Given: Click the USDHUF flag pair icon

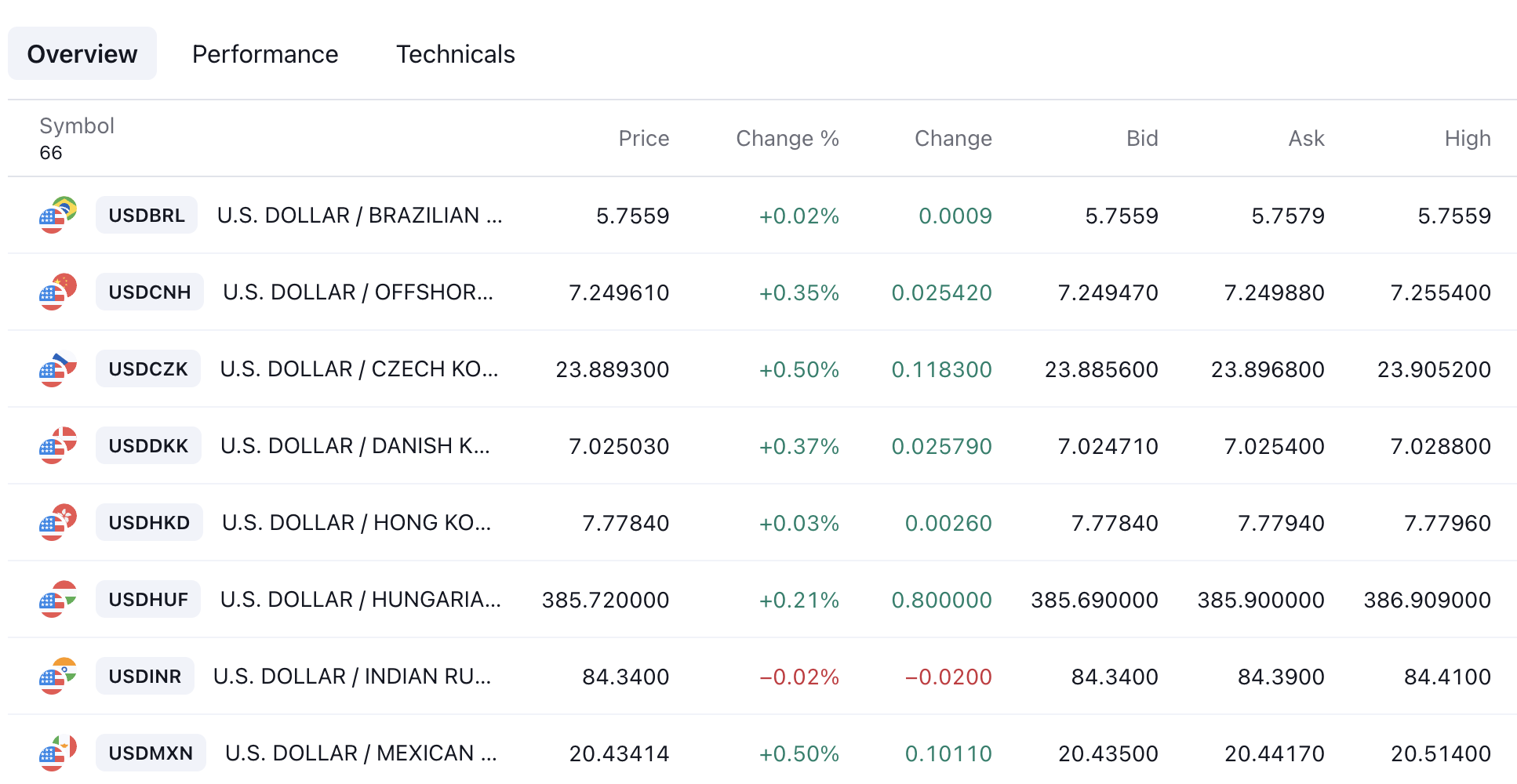Looking at the screenshot, I should (x=58, y=599).
